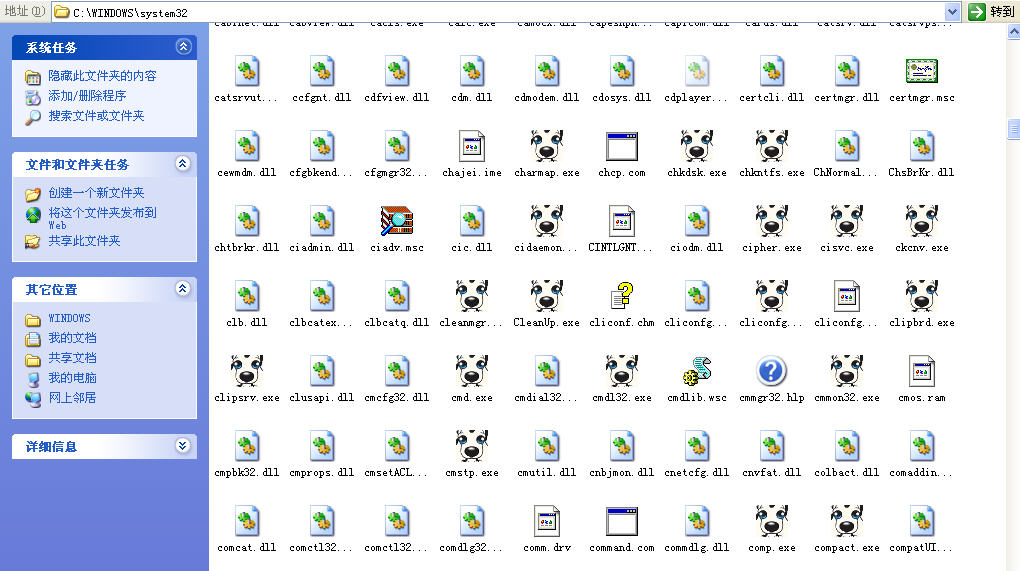This screenshot has width=1020, height=571.
Task: Open 网上邻居 link
Action: tap(72, 397)
